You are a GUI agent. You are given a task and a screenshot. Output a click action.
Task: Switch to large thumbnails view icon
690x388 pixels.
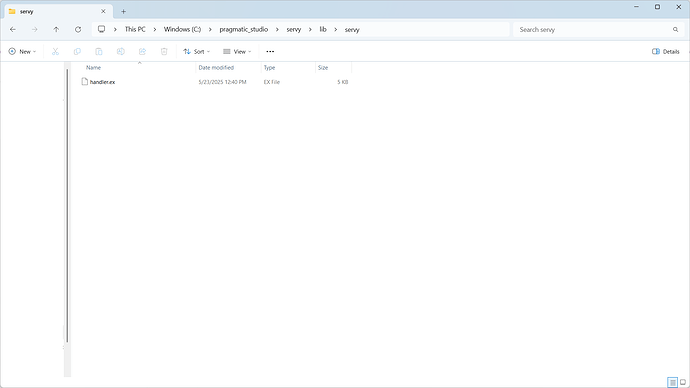(683, 382)
